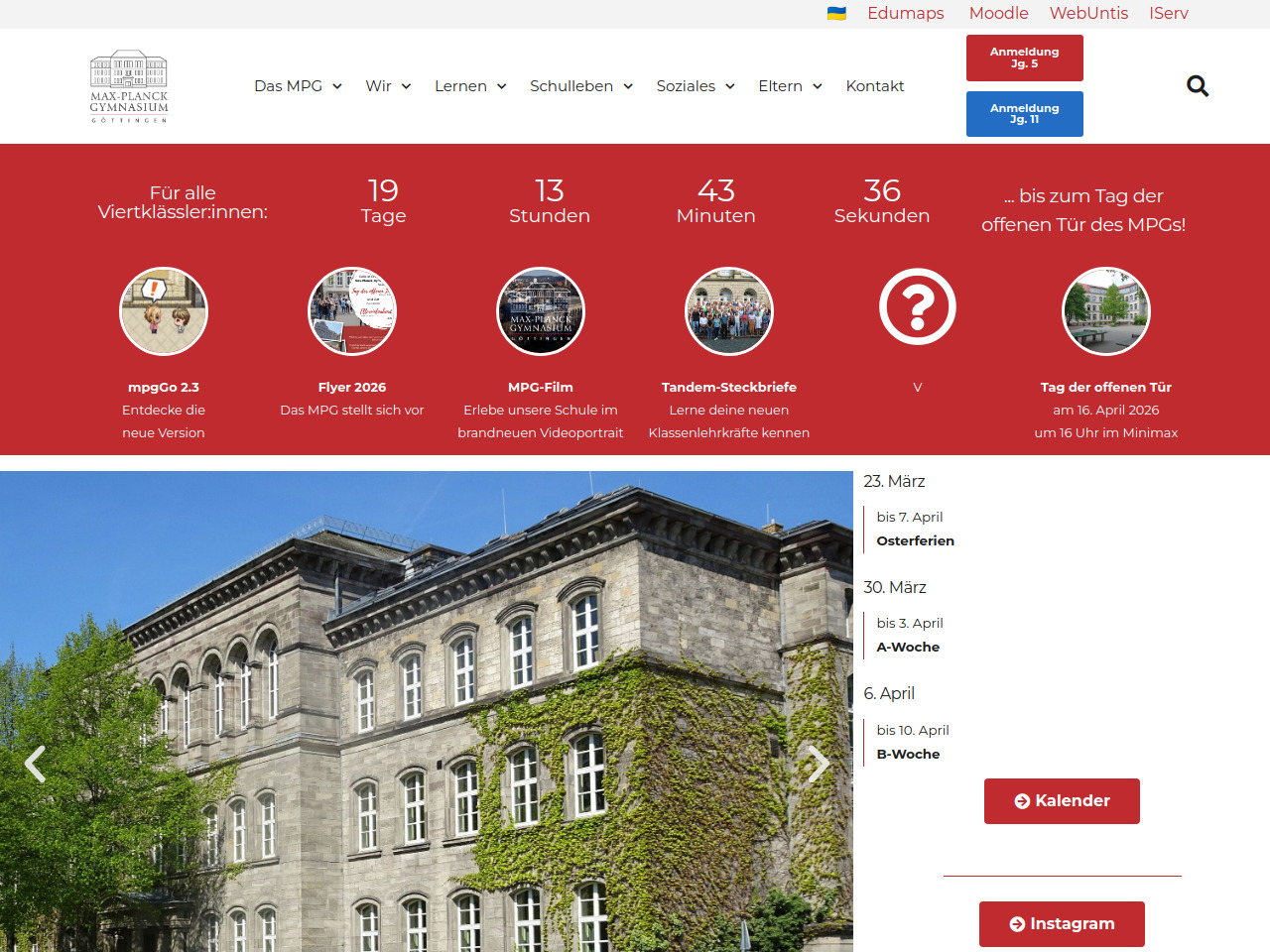Image resolution: width=1270 pixels, height=952 pixels.
Task: Open the Lernen menu item
Action: pyautogui.click(x=470, y=86)
